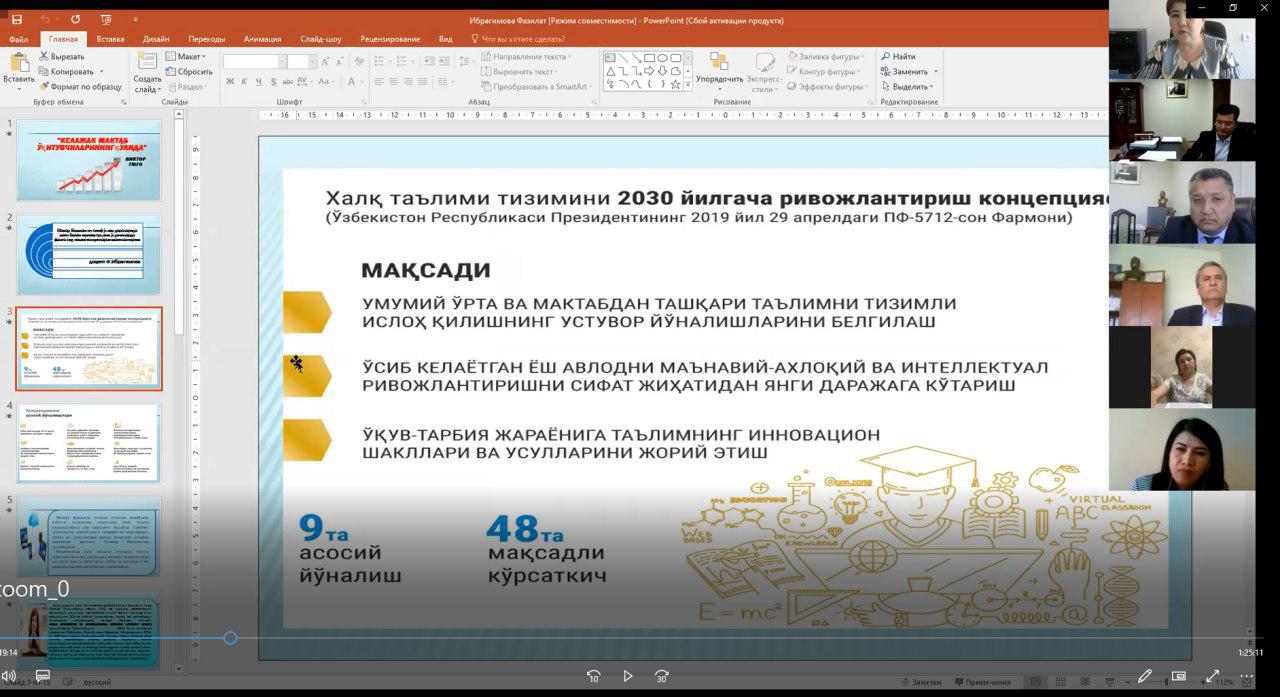The image size is (1280, 697).
Task: Select slide 2 thumbnail with blue circles
Action: (89, 254)
